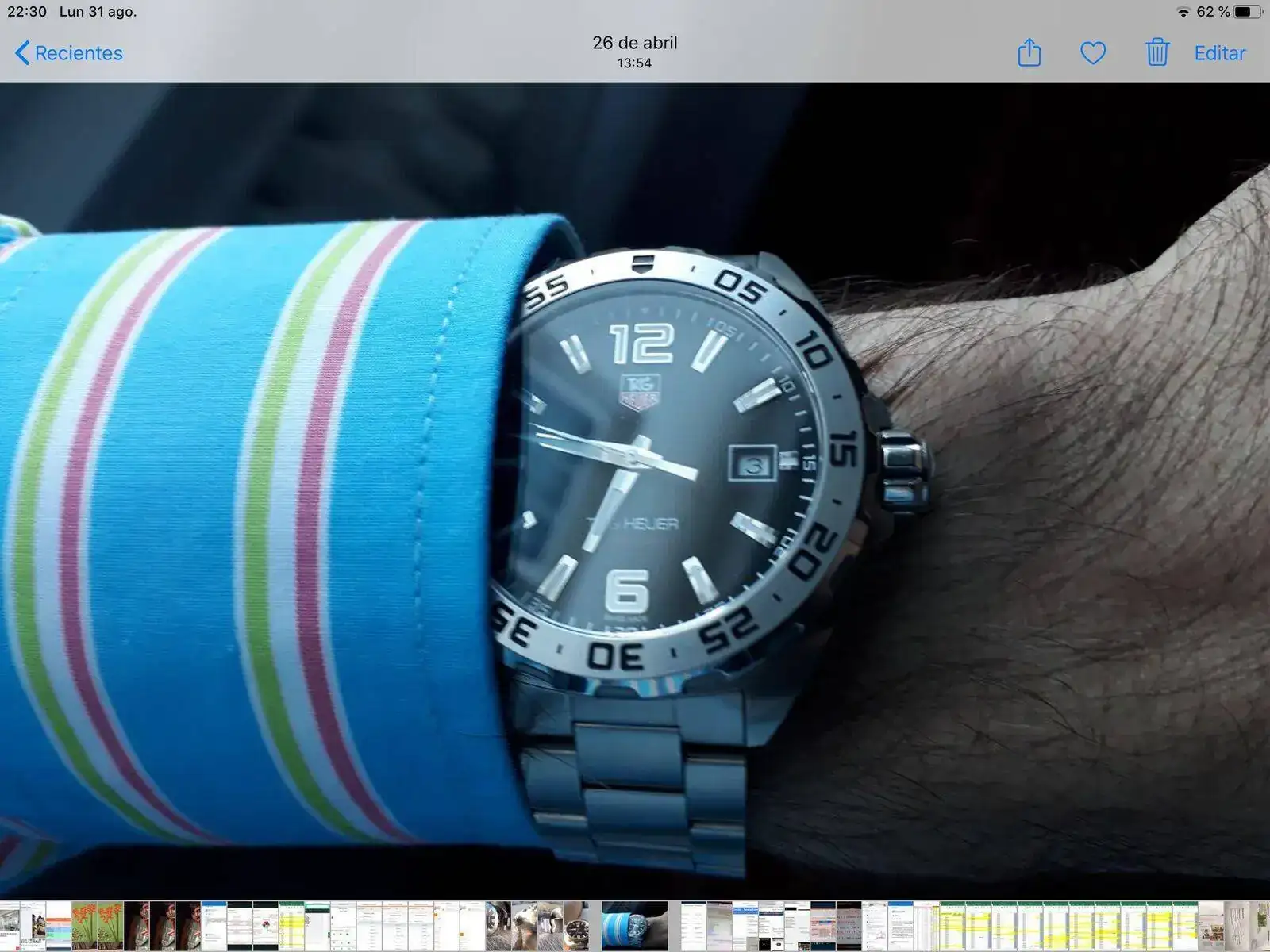This screenshot has width=1270, height=952.
Task: Tap the battery indicator icon
Action: pyautogui.click(x=1249, y=12)
